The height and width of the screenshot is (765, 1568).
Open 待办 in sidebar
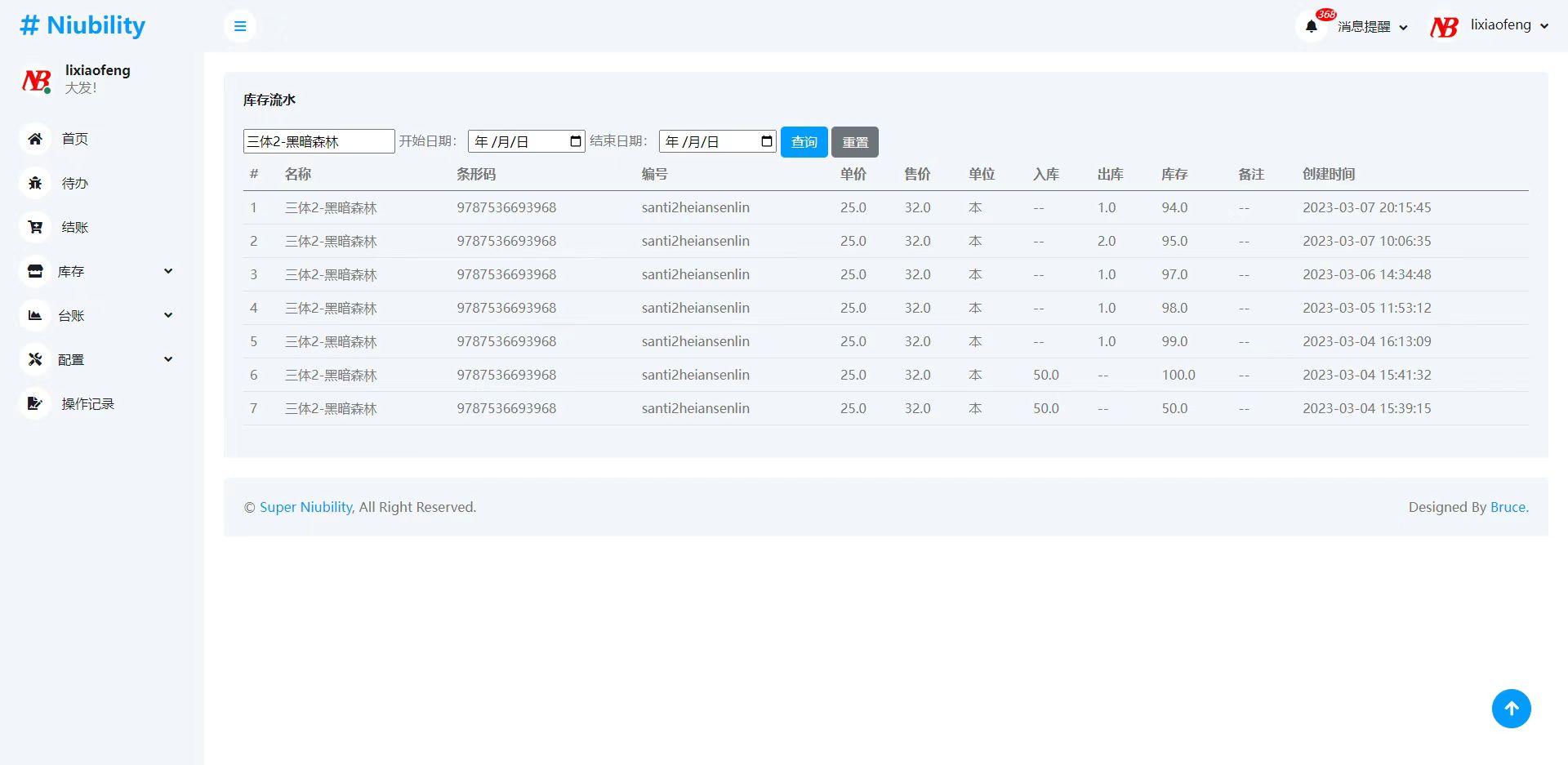point(75,183)
